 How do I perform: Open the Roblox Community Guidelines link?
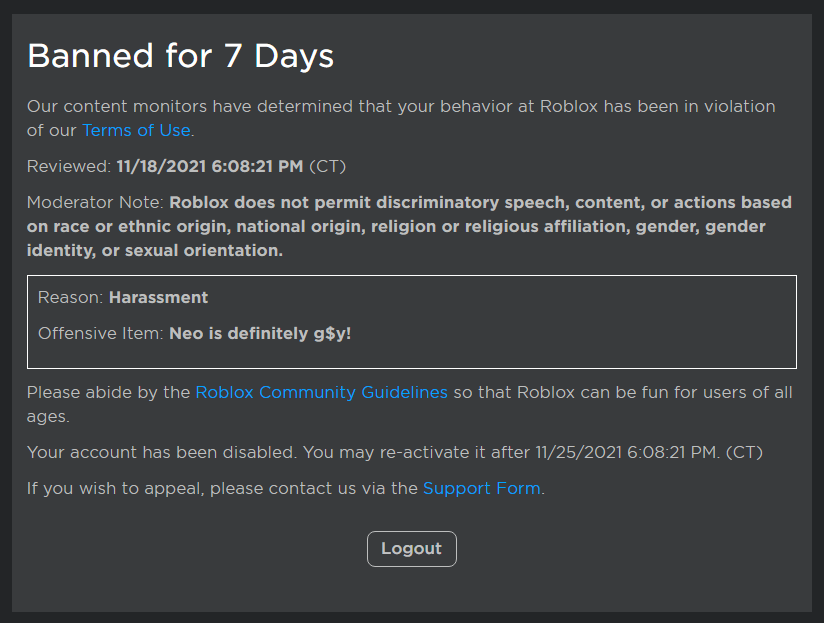(321, 392)
